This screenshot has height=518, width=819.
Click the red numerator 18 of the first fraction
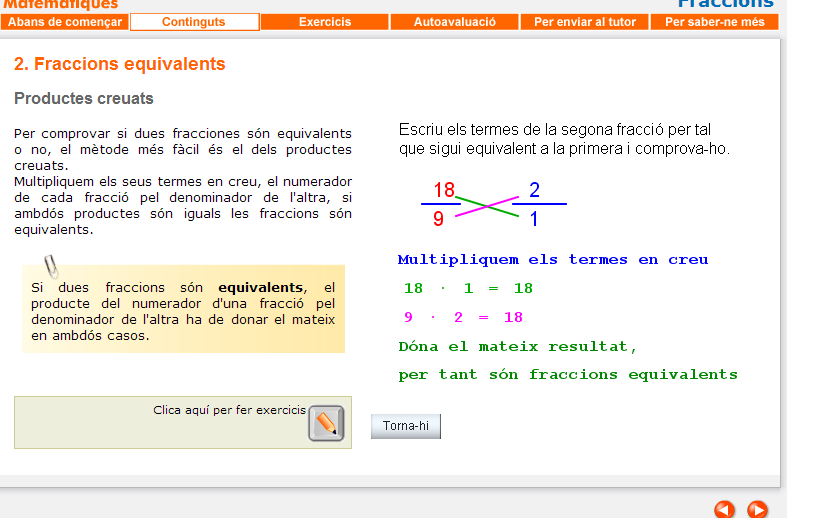click(443, 190)
